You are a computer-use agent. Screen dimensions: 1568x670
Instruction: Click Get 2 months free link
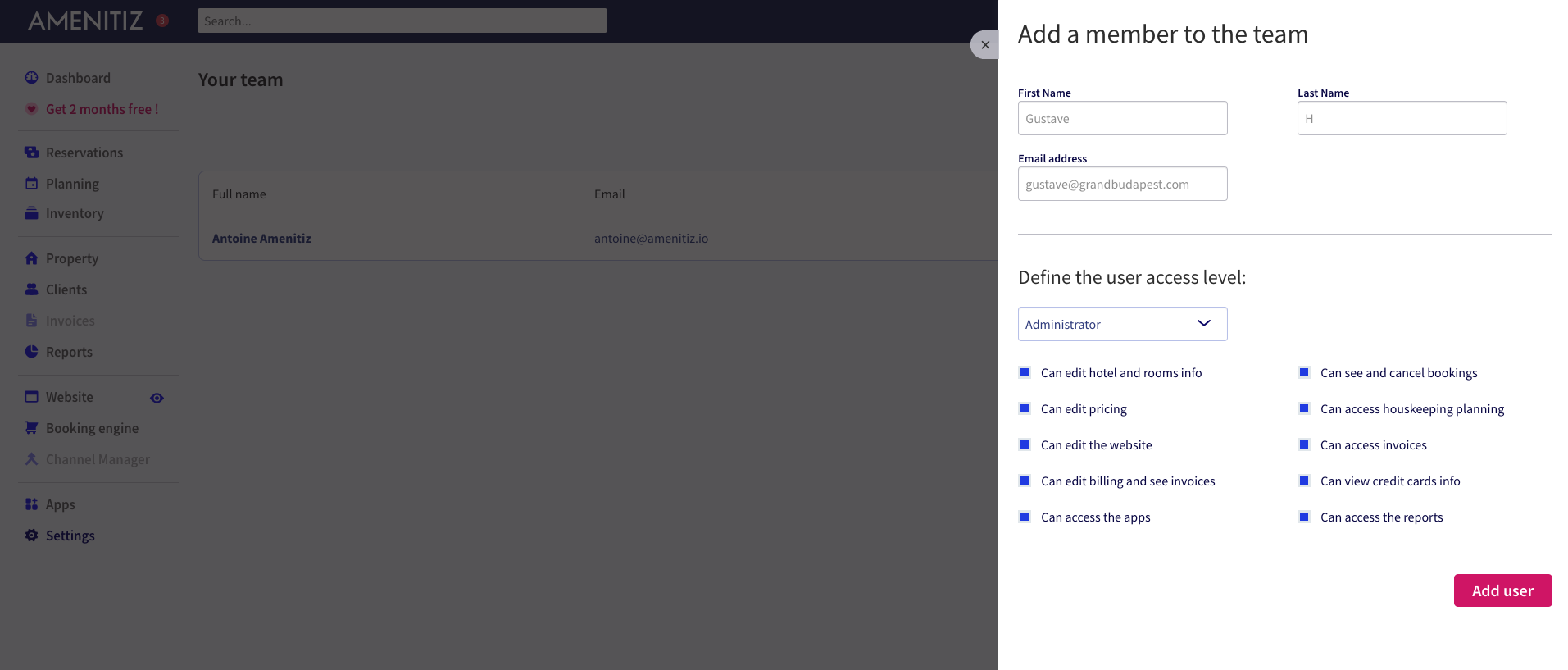coord(102,109)
